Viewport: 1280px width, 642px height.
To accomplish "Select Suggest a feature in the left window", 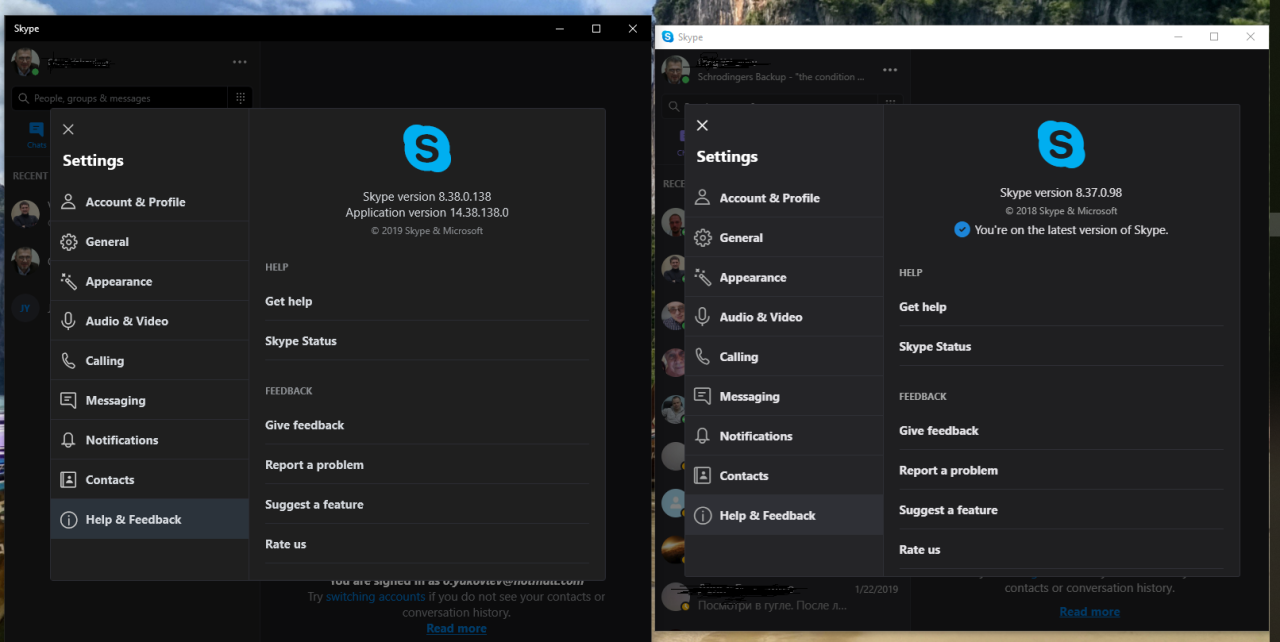I will point(427,505).
